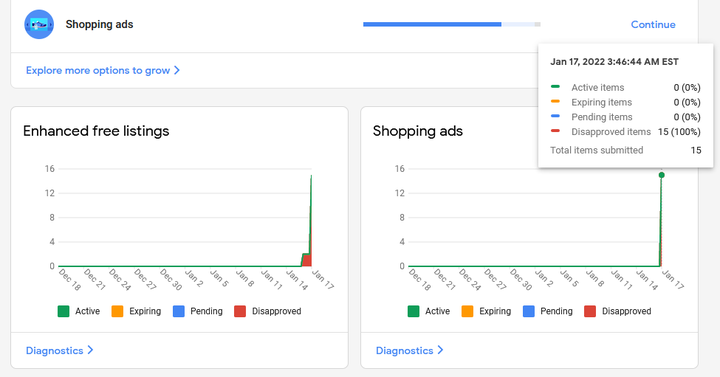
Task: Click Disapproved items row in tooltip
Action: pyautogui.click(x=625, y=132)
